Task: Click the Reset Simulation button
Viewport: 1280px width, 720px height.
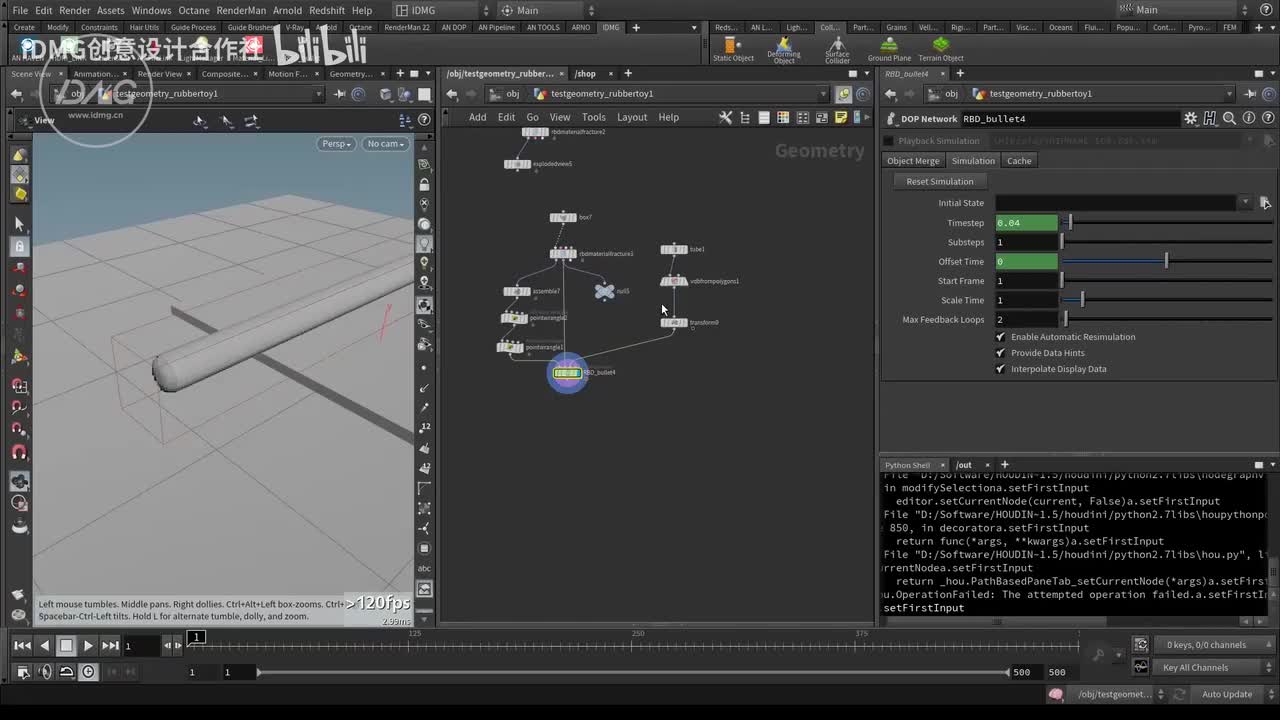Action: click(x=940, y=182)
